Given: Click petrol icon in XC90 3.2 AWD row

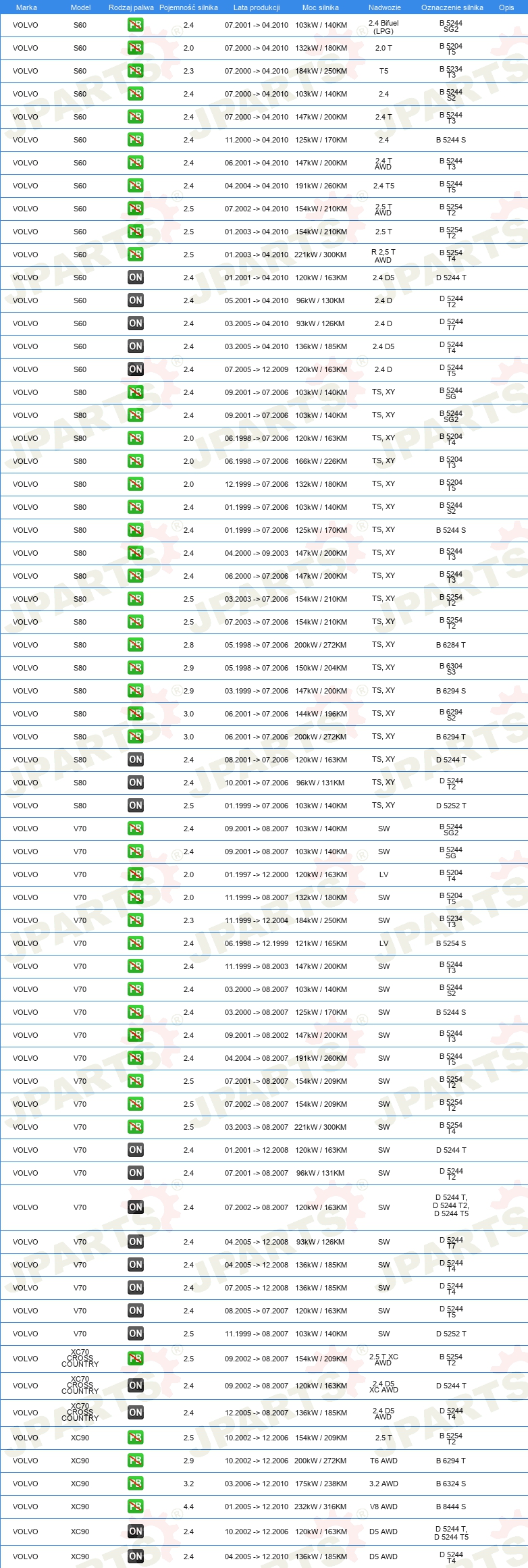Looking at the screenshot, I should coord(136,1484).
